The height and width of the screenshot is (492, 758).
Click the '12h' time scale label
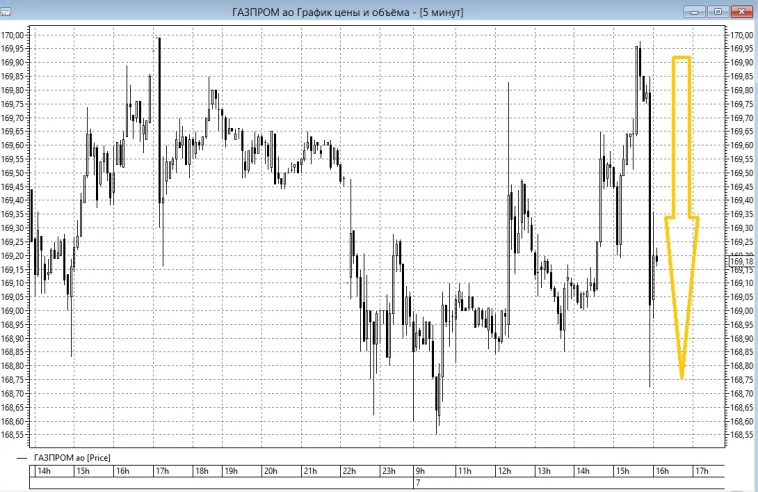coord(504,471)
